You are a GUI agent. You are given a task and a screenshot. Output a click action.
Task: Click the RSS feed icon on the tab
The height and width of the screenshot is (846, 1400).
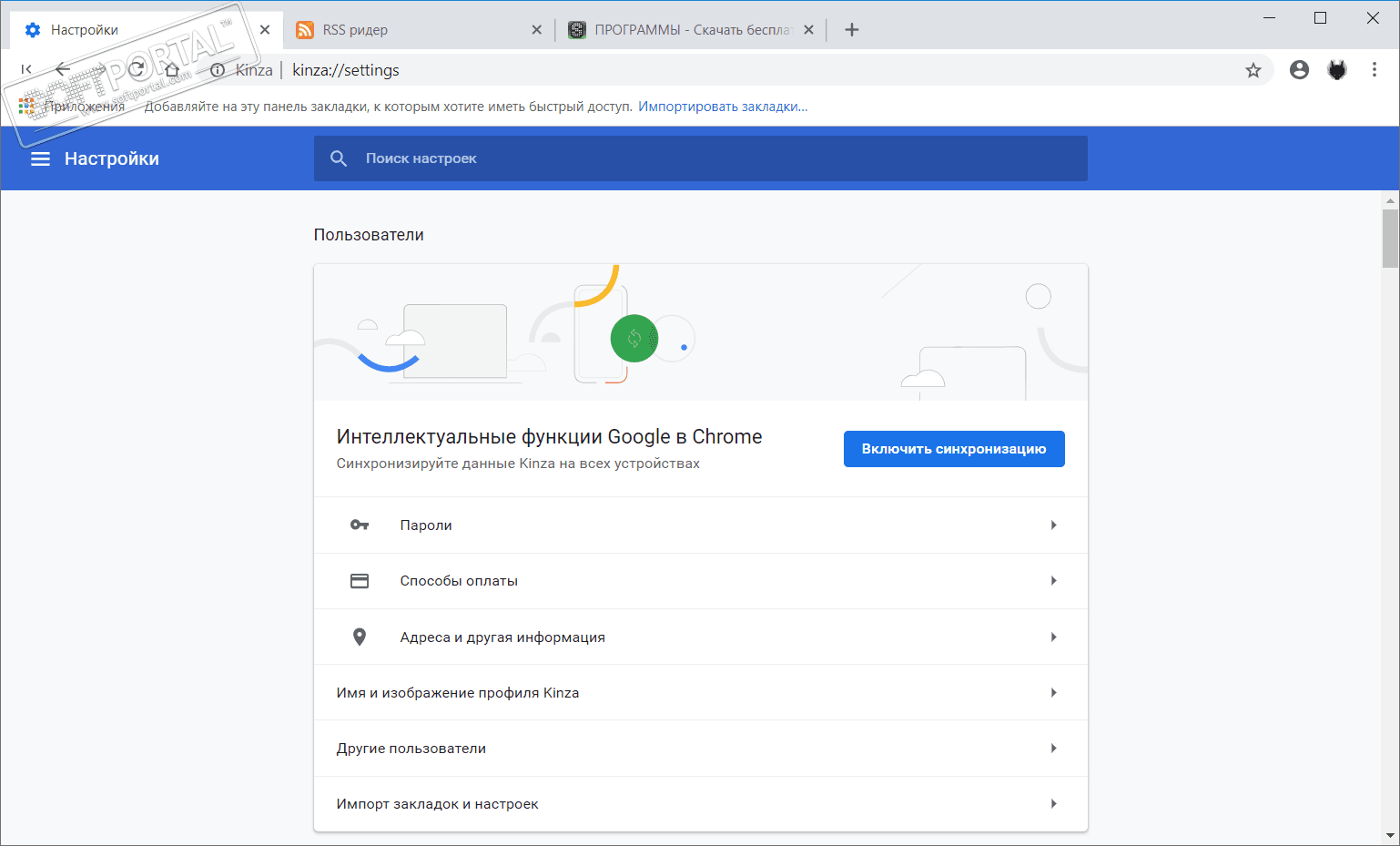pos(305,30)
